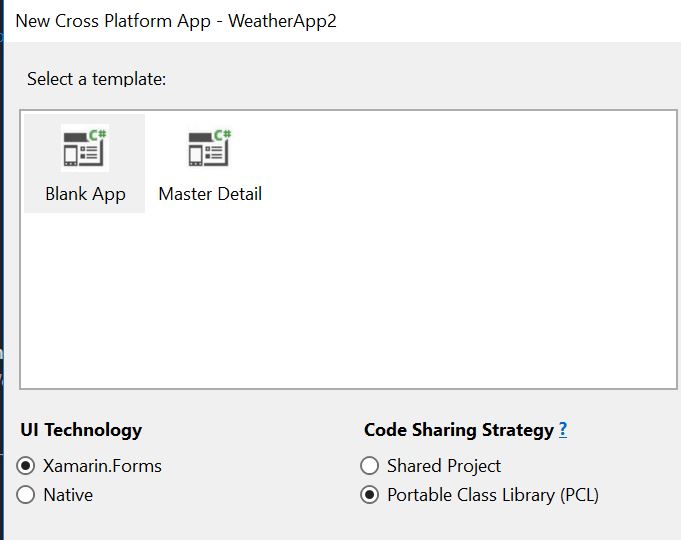Viewport: 681px width, 540px height.
Task: Click the C# badge on Master Detail icon
Action: pos(223,135)
